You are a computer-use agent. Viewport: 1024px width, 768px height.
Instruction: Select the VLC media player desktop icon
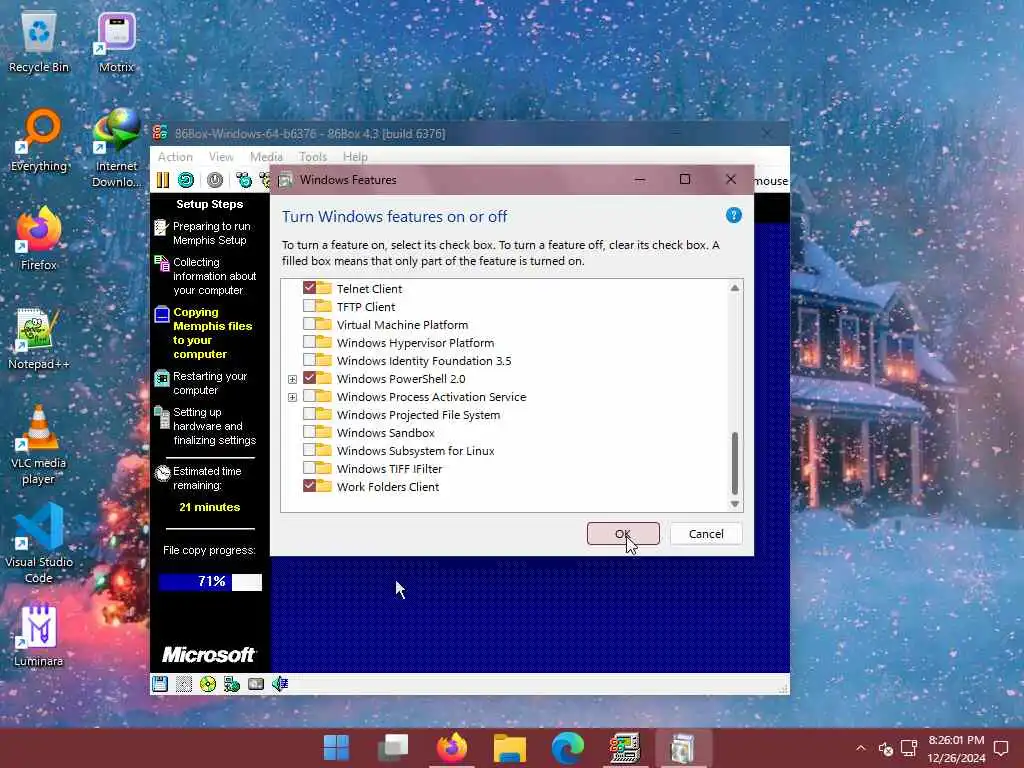coord(39,446)
